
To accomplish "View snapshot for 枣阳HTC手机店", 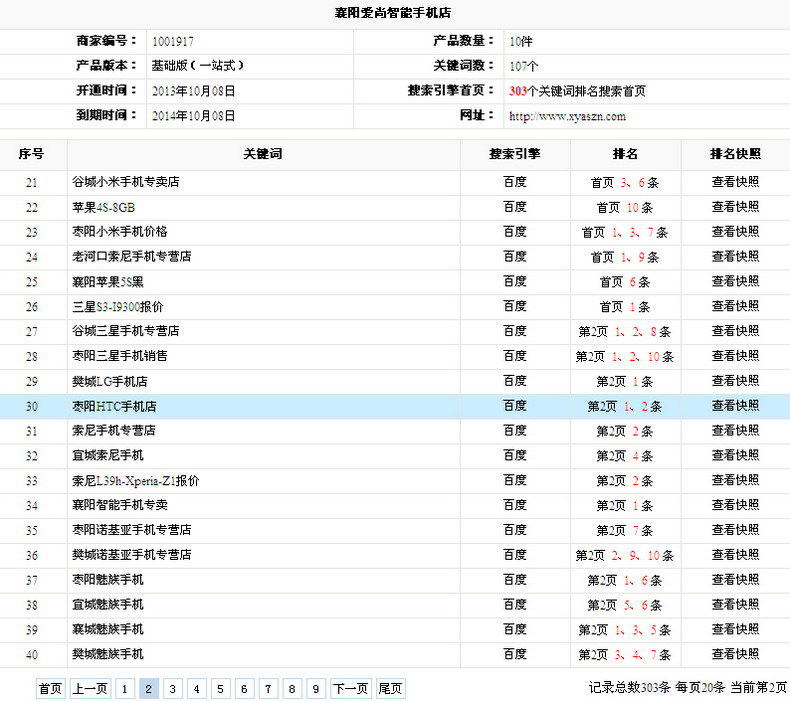I will click(735, 406).
